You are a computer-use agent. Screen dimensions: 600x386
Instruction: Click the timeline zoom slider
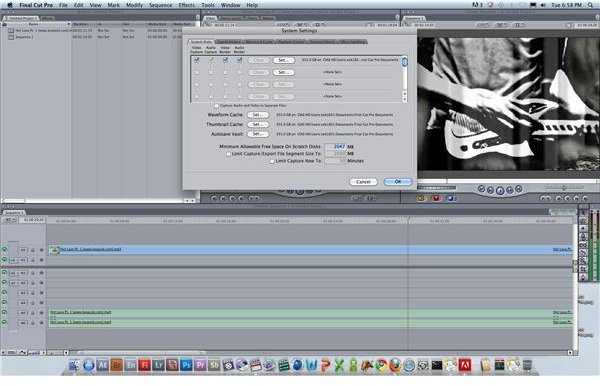tap(55, 353)
